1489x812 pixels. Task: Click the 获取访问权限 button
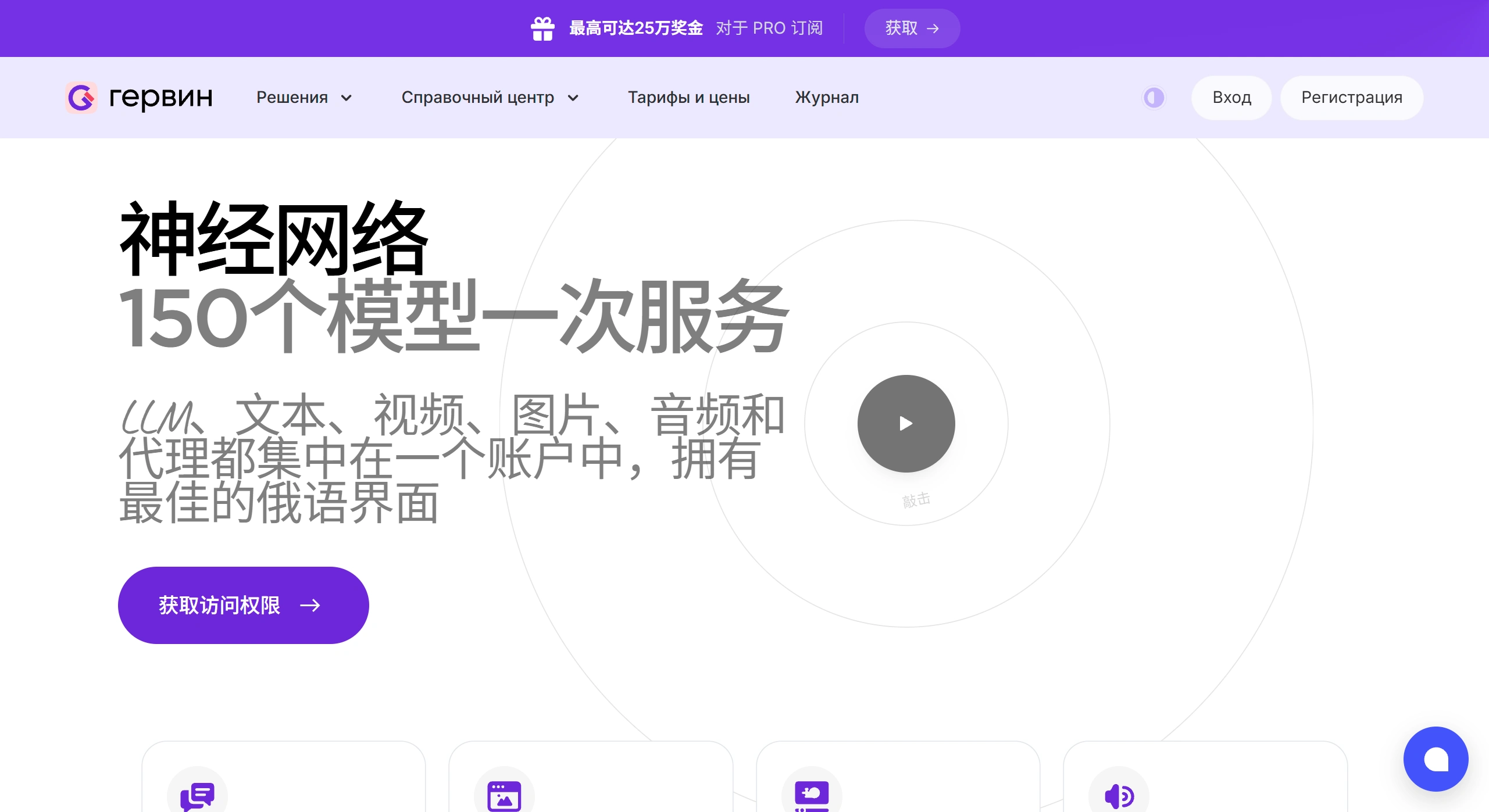[243, 605]
